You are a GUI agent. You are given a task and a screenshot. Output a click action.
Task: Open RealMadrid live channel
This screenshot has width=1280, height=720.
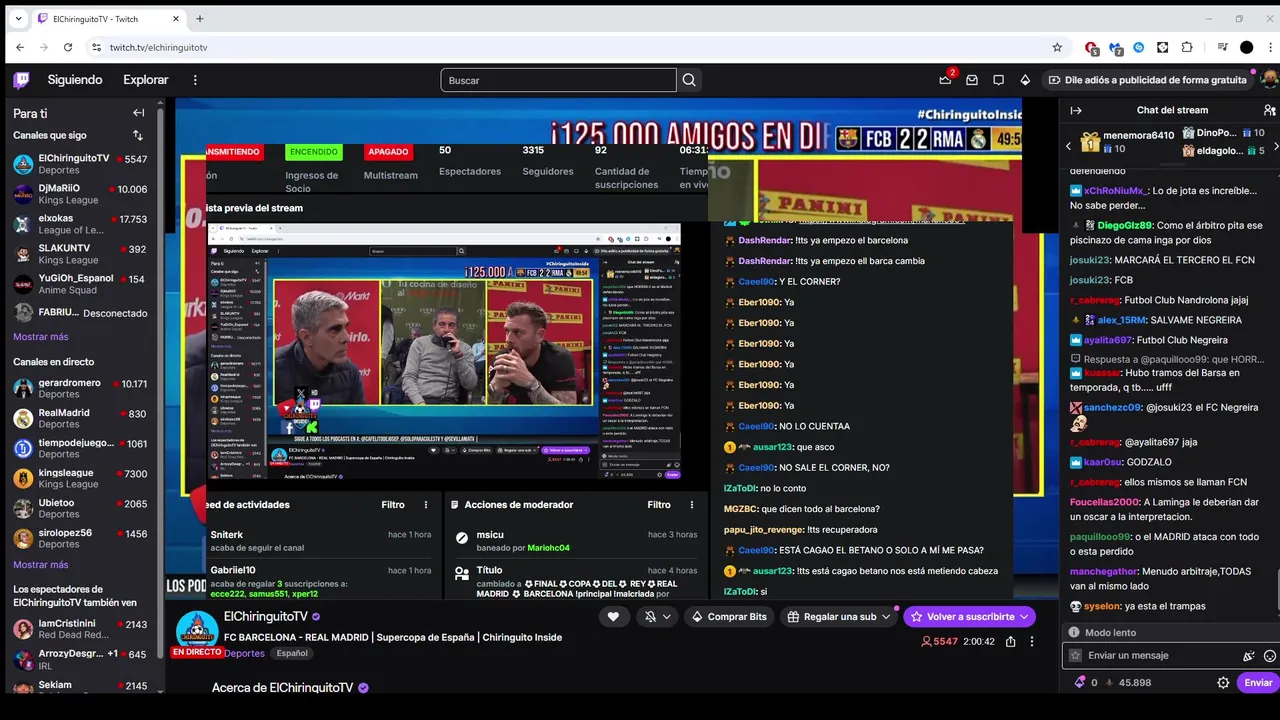[x=80, y=418]
